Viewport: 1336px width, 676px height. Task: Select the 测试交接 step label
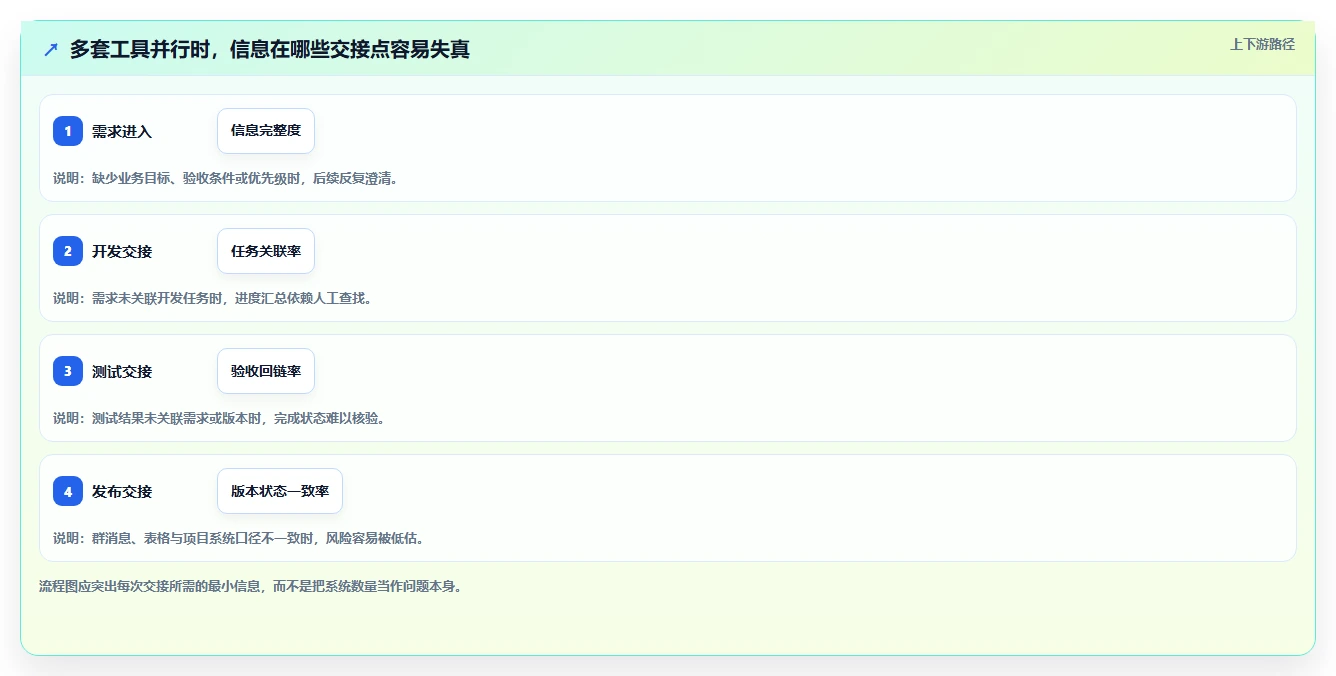coord(122,371)
